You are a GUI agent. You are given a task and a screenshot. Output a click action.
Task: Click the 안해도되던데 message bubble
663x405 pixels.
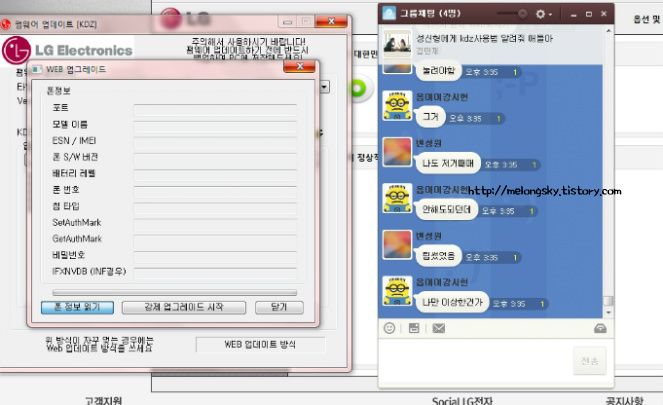coord(446,210)
